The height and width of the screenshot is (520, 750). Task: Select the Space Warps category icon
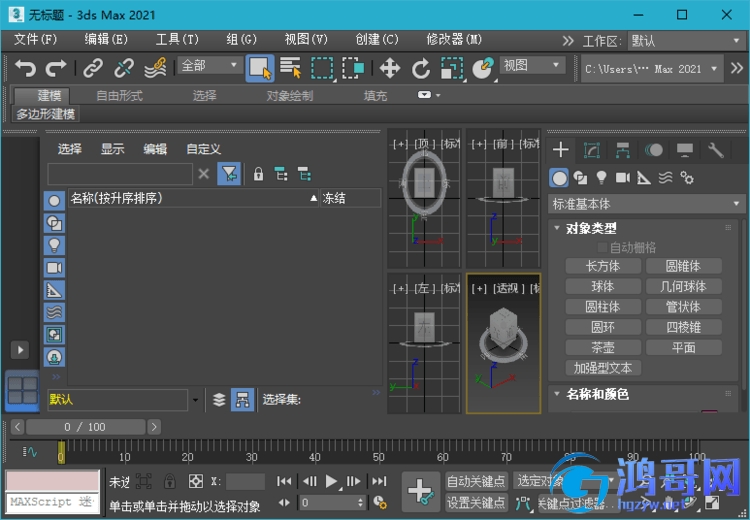(x=665, y=178)
